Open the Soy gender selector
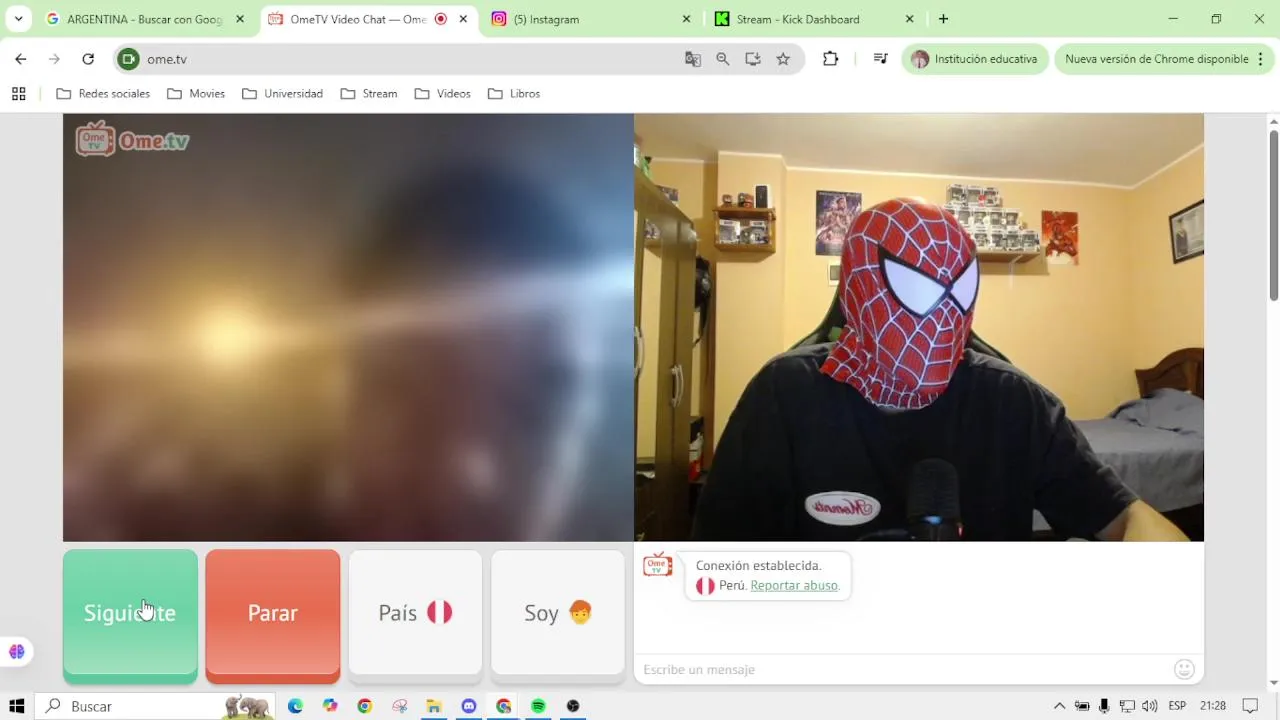The height and width of the screenshot is (720, 1280). point(558,613)
